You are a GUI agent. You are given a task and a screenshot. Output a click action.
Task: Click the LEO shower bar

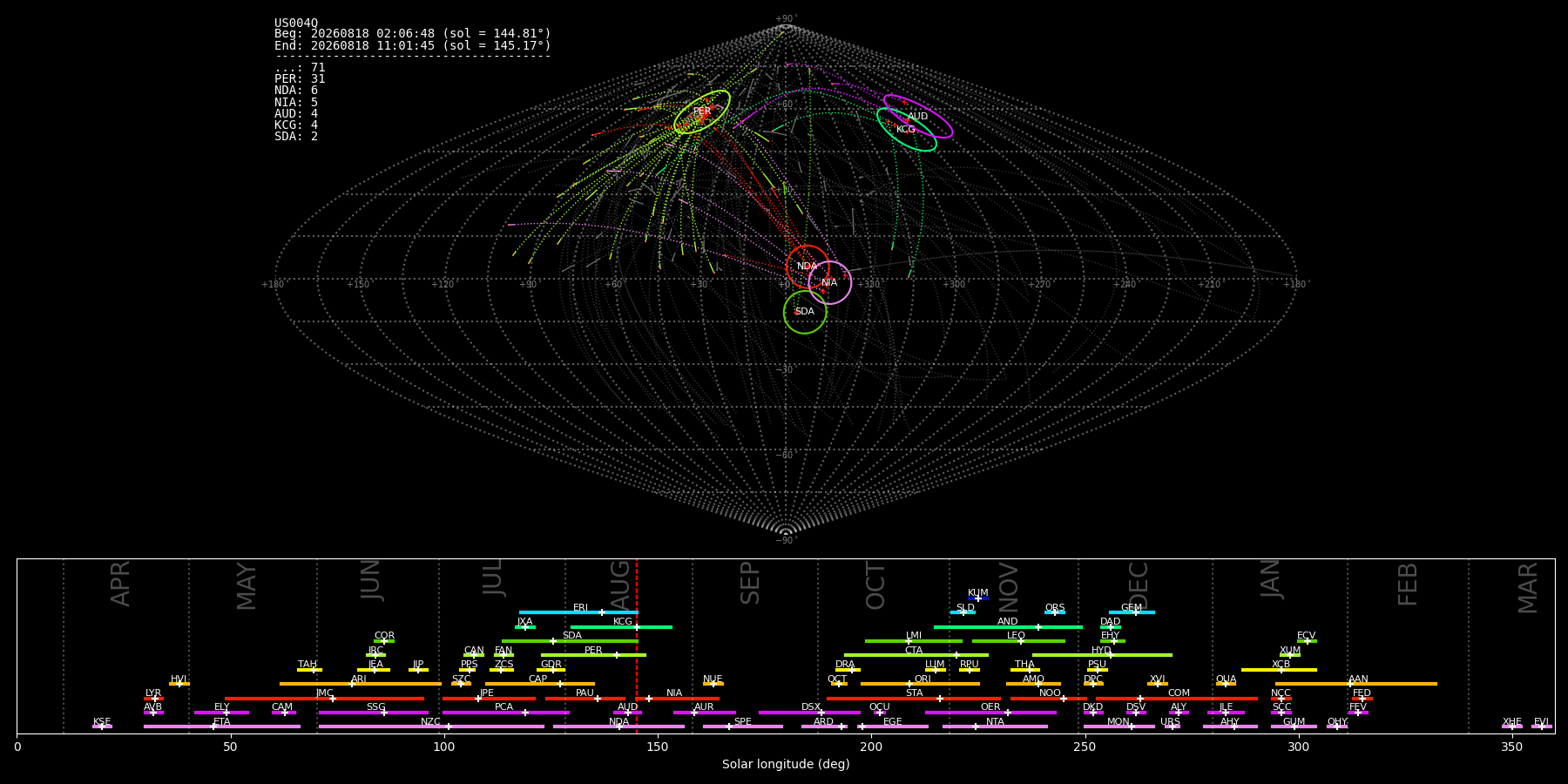[x=1018, y=641]
